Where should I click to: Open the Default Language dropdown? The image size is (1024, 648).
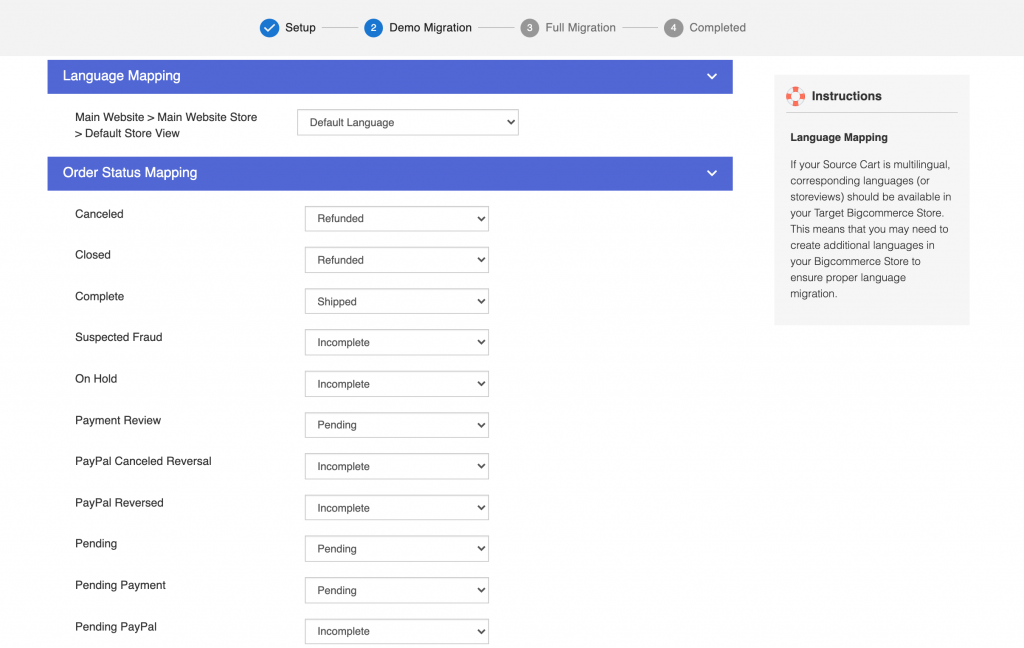click(x=407, y=123)
